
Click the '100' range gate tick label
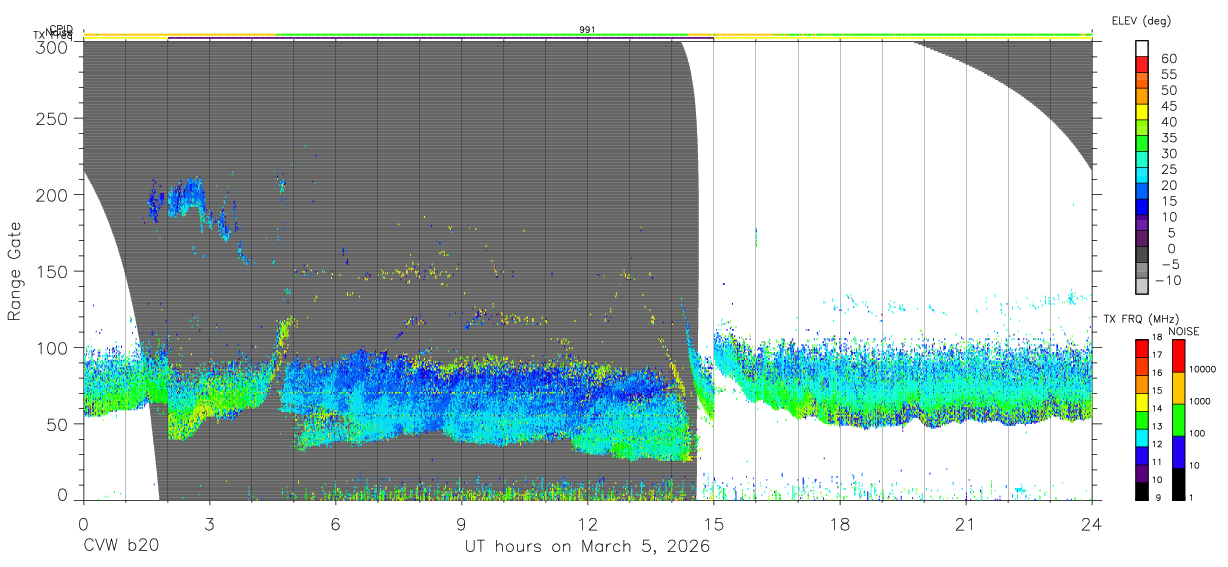[50, 347]
